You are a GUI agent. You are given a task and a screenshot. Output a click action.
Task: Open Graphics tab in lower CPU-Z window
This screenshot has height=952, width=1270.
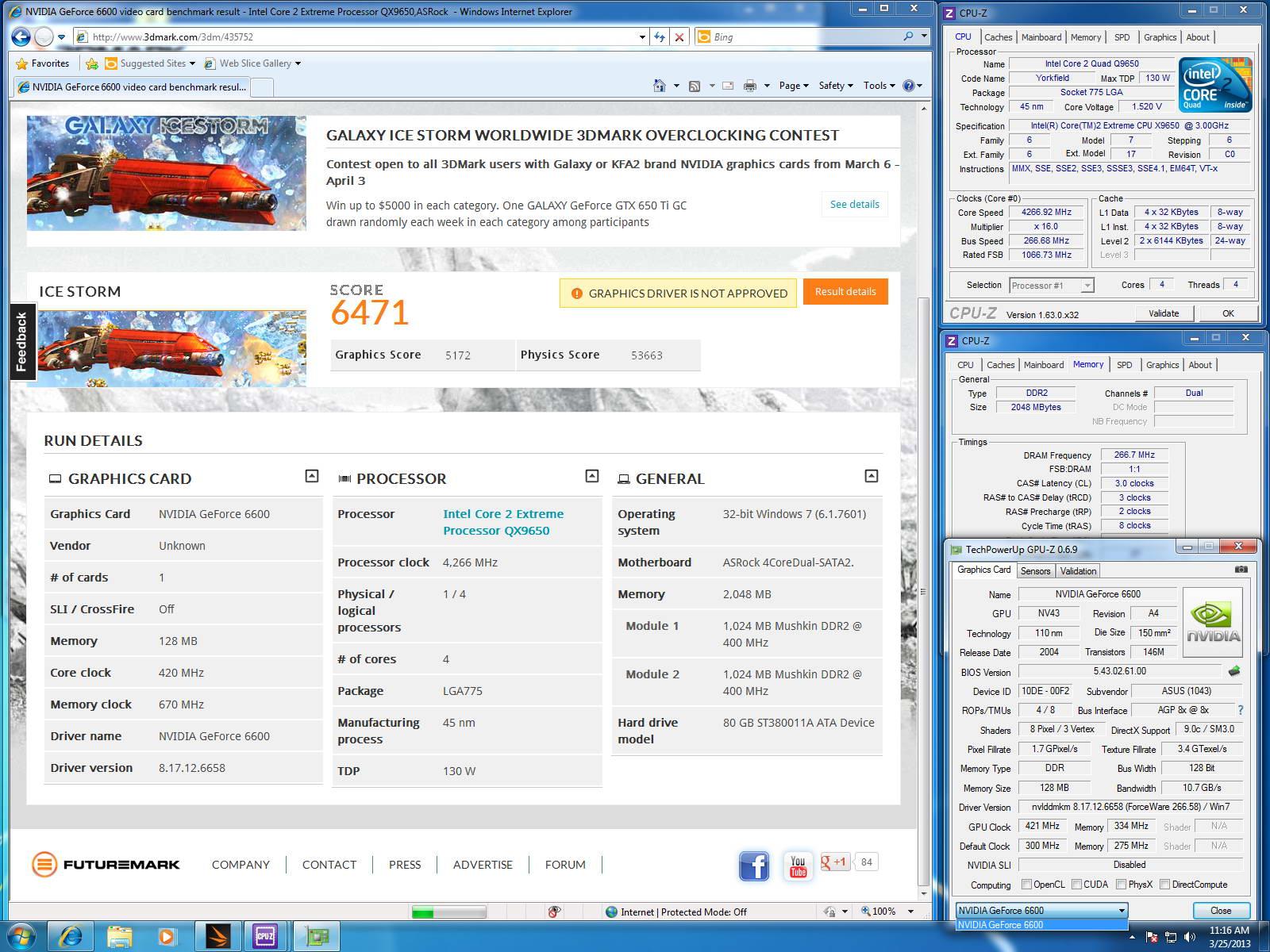point(1162,365)
